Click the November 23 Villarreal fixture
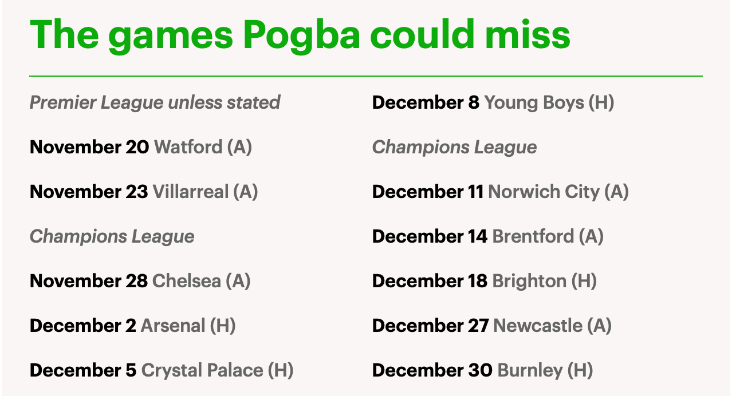The image size is (732, 396). coord(144,192)
